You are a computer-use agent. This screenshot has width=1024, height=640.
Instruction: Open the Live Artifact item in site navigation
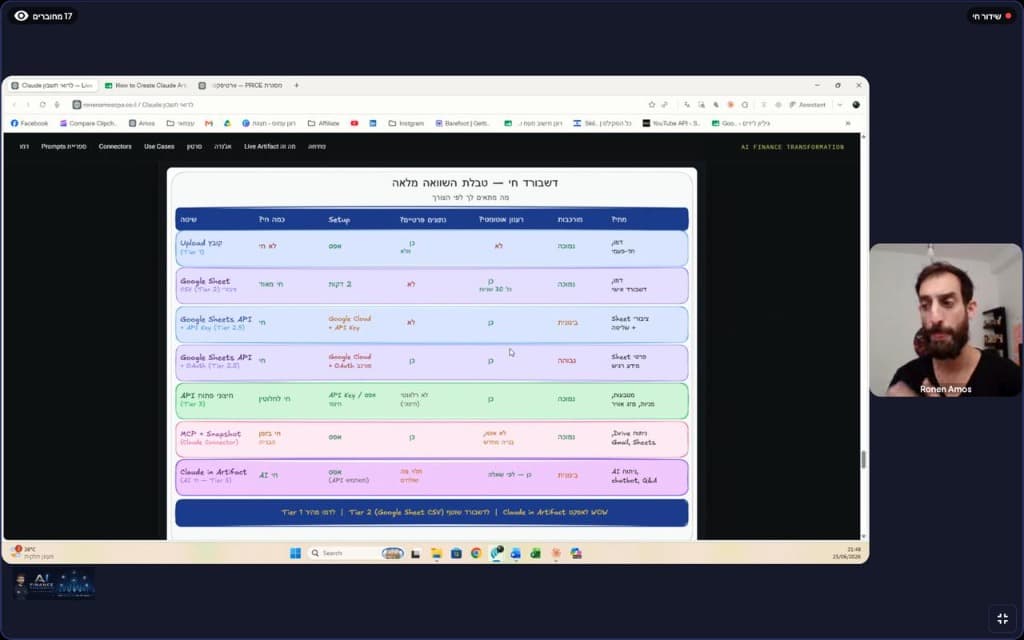tap(270, 146)
